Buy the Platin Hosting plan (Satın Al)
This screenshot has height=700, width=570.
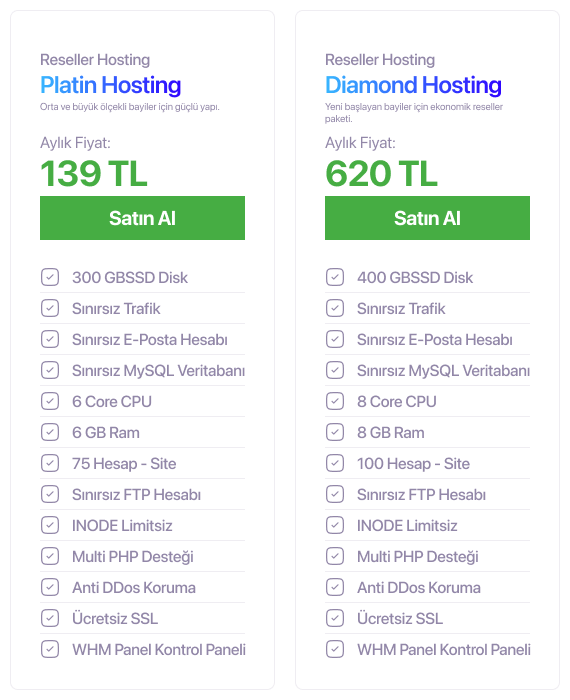[x=142, y=218]
